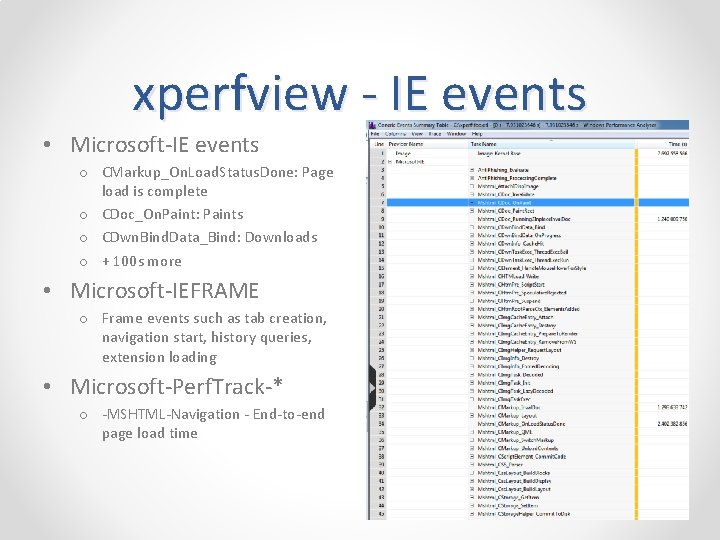This screenshot has height=540, width=720.
Task: Expand the Mshtml_CDwnBindData_OnProgress row
Action: (472, 236)
